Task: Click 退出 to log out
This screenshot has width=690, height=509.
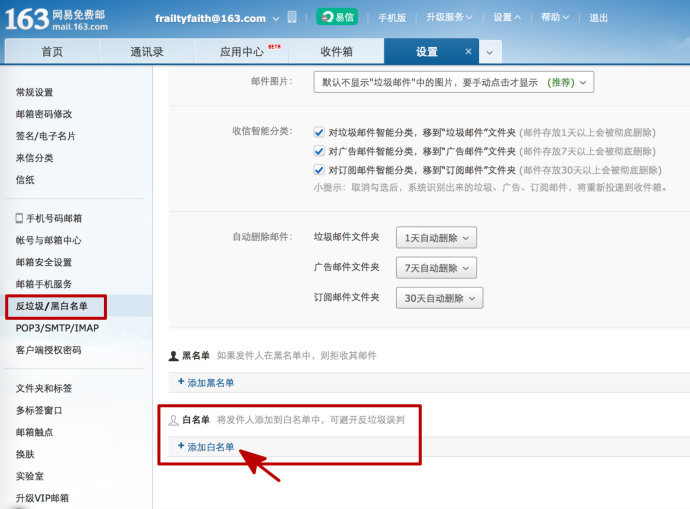Action: 598,18
